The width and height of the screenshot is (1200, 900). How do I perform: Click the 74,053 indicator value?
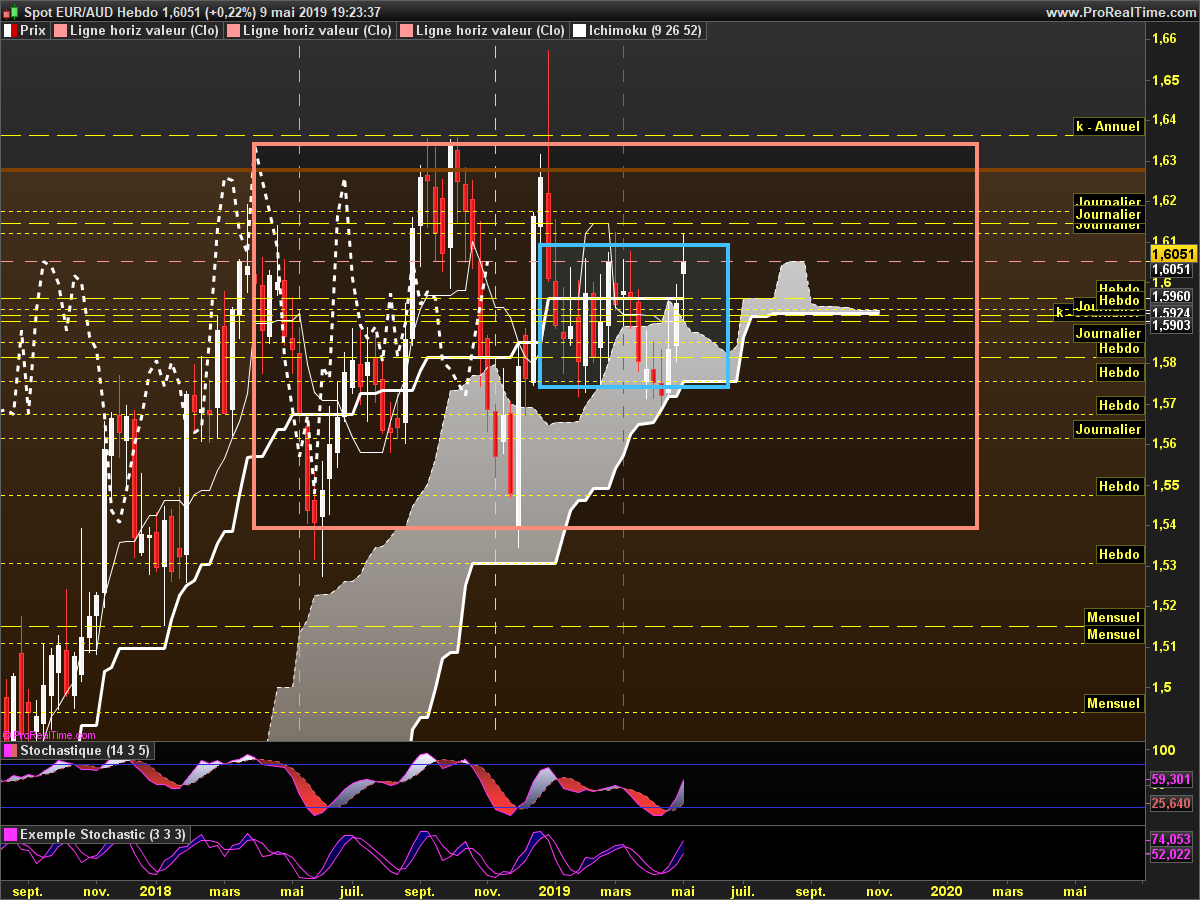[1170, 839]
